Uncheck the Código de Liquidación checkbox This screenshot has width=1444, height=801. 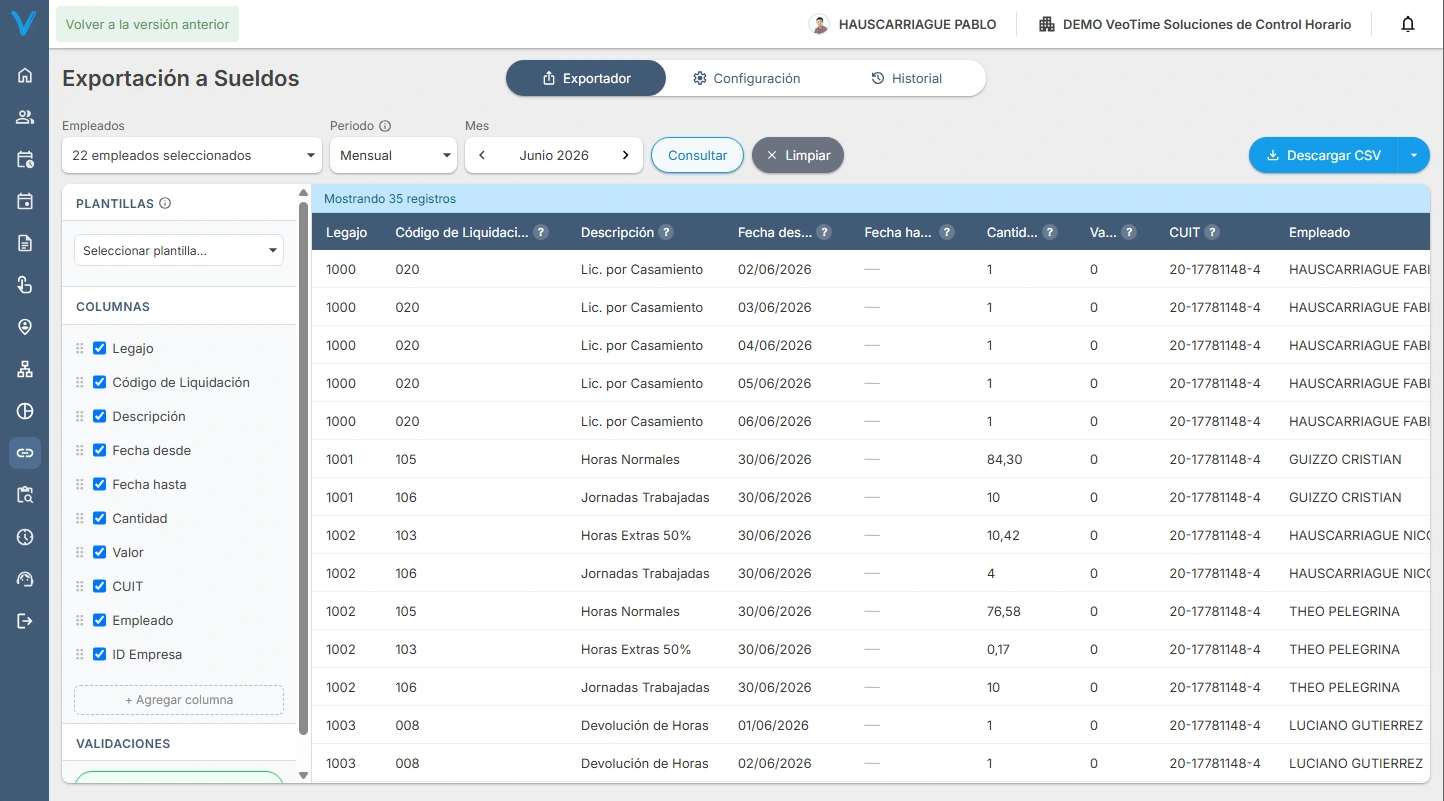pos(99,382)
